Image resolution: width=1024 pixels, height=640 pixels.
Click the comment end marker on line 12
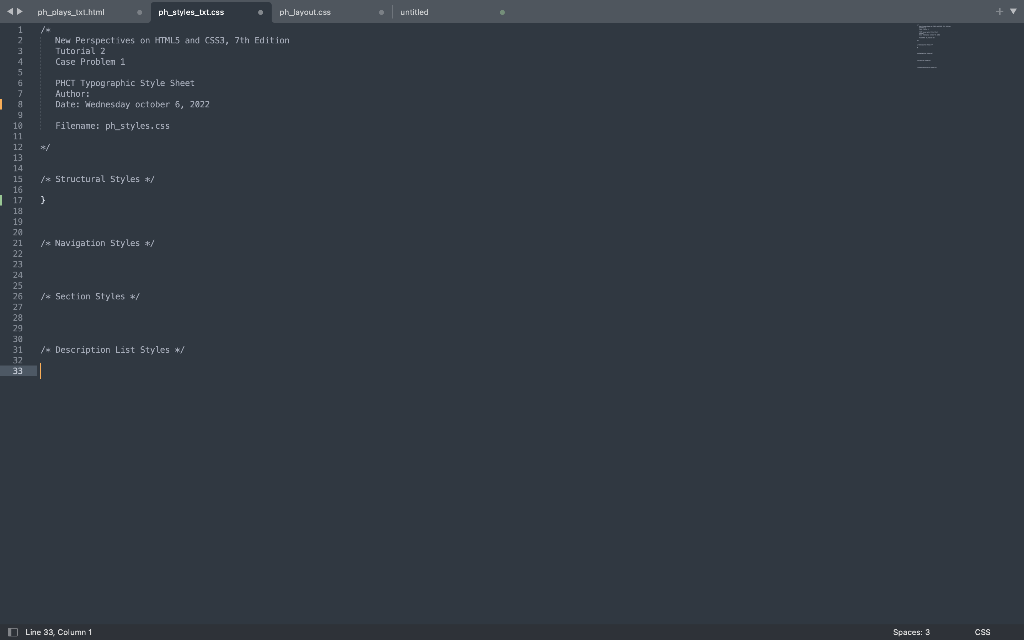(x=45, y=147)
